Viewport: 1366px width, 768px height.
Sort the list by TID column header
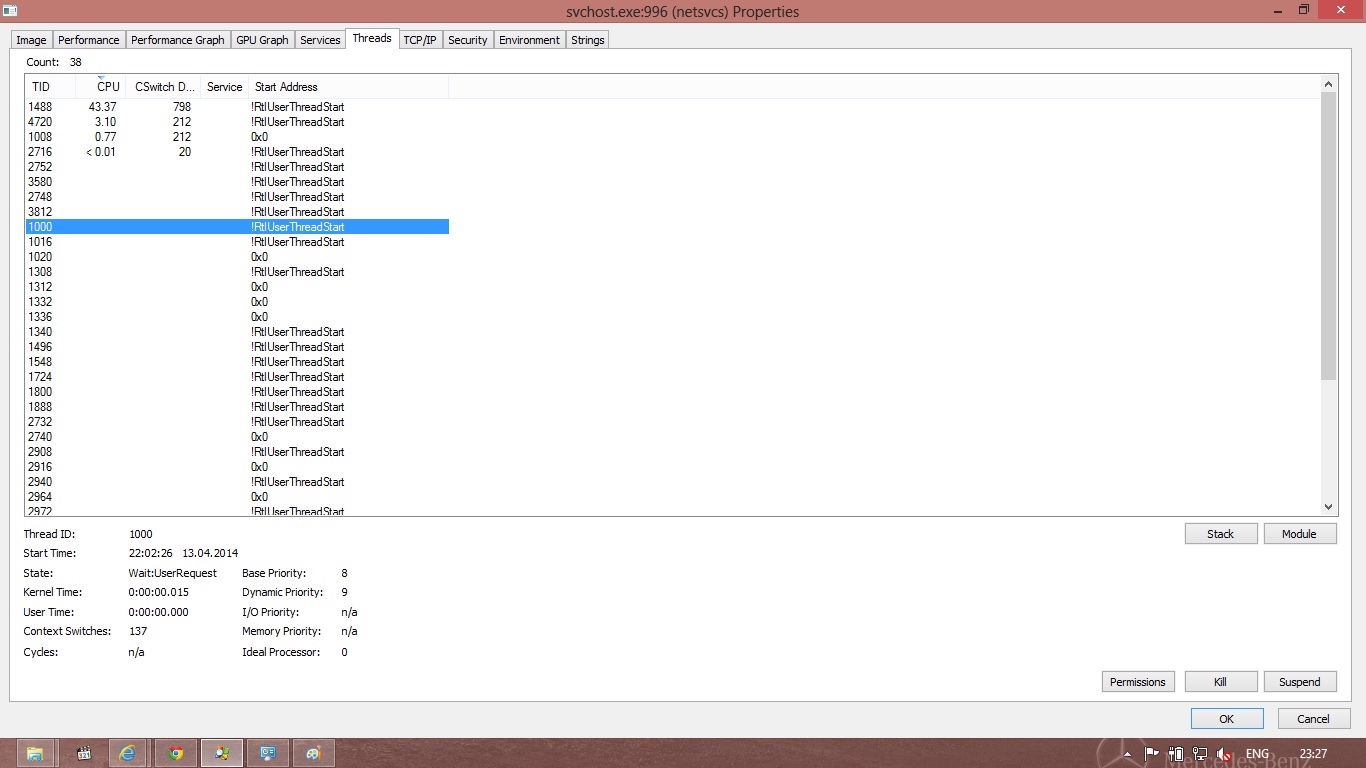[x=41, y=87]
